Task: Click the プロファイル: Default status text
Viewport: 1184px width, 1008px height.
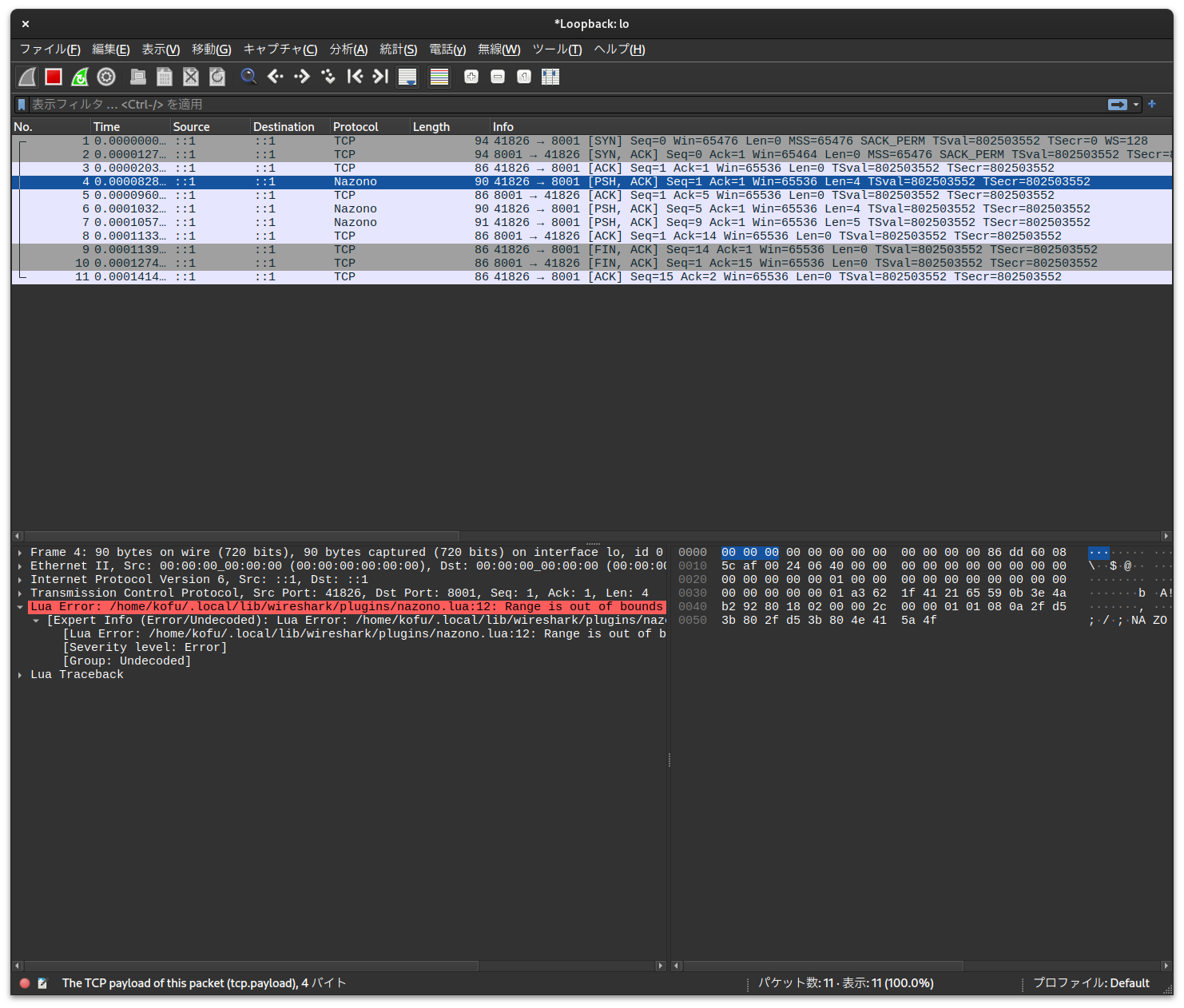Action: pos(1091,983)
